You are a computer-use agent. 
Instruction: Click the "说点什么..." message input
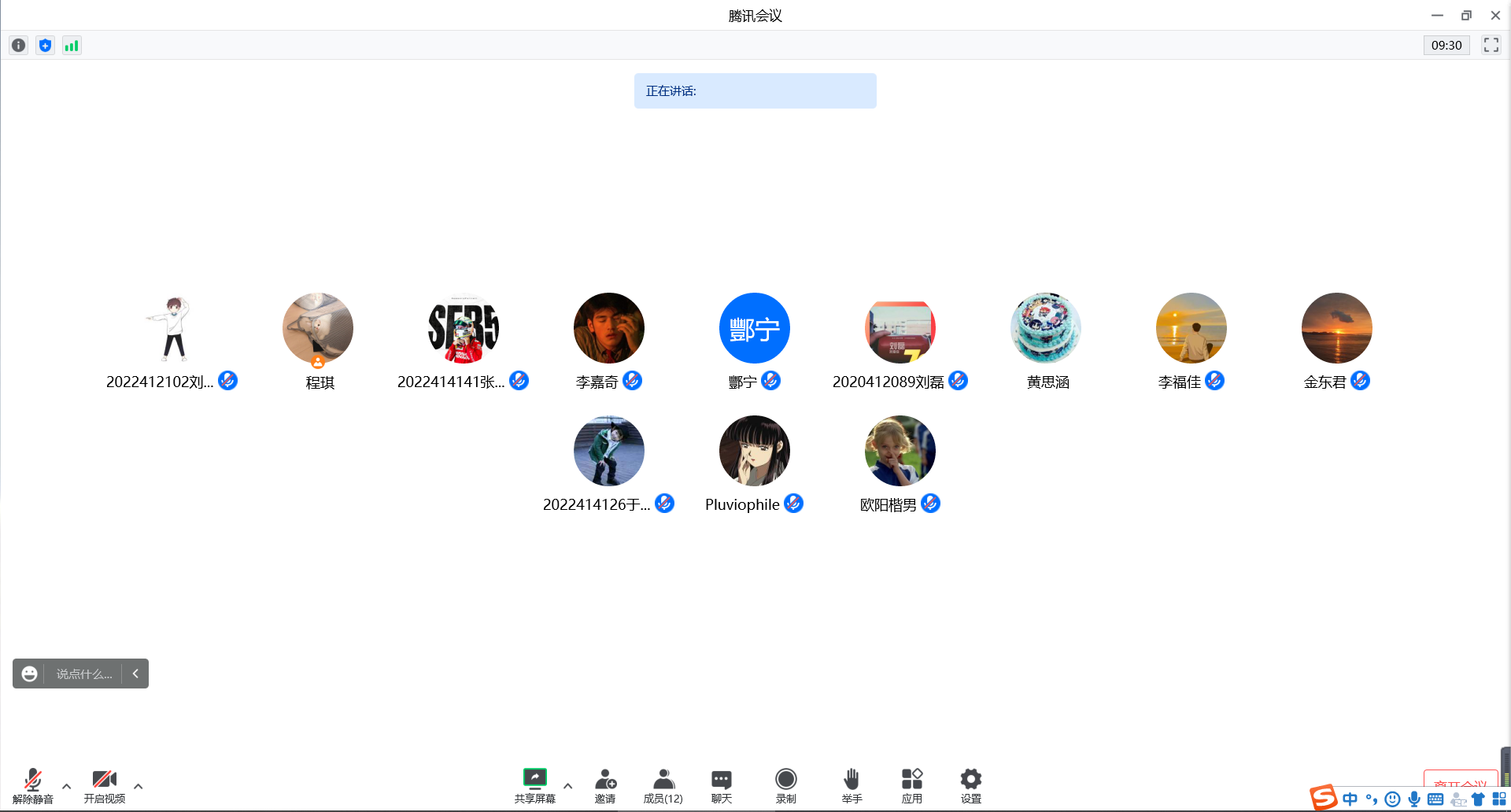(84, 674)
